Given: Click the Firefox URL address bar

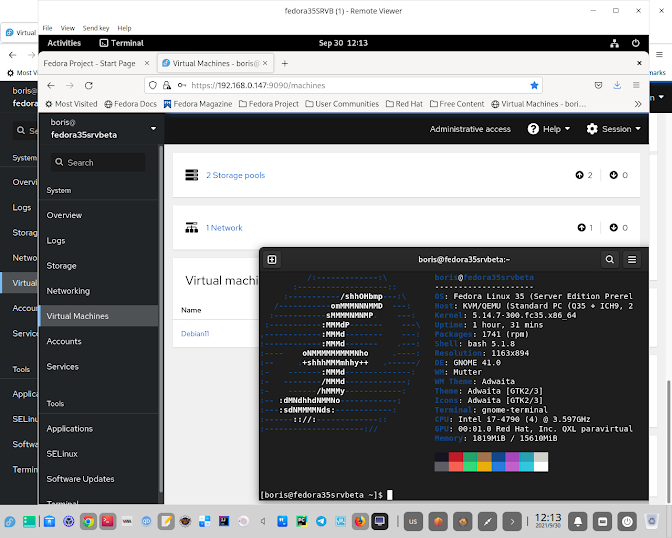Looking at the screenshot, I should 343,85.
